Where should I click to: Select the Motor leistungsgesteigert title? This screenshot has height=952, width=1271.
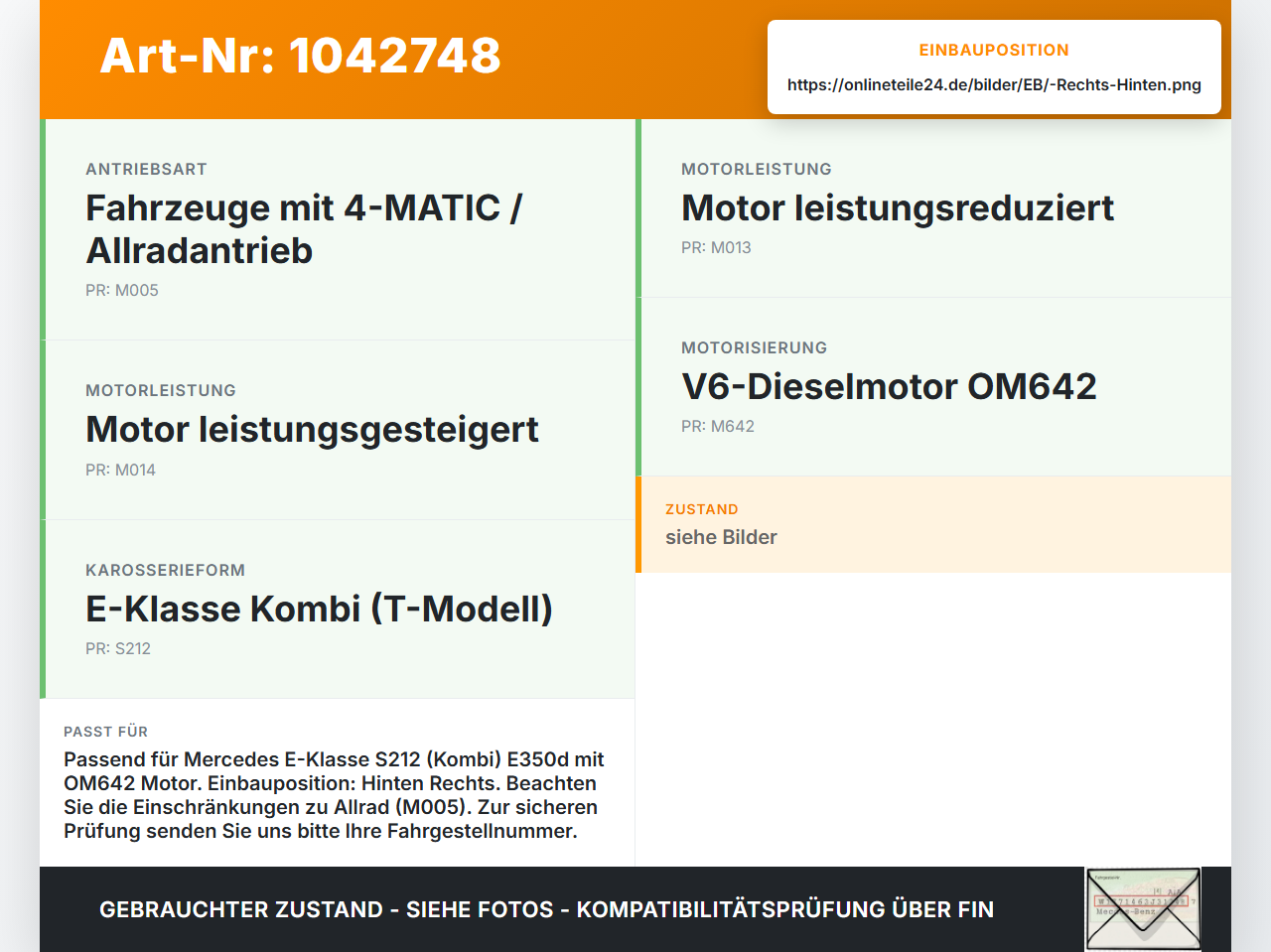pyautogui.click(x=312, y=430)
